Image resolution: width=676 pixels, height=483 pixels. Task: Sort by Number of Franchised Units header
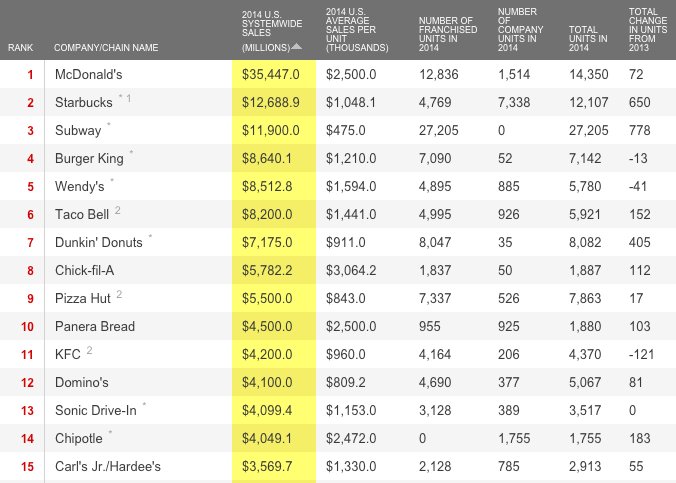click(x=448, y=34)
